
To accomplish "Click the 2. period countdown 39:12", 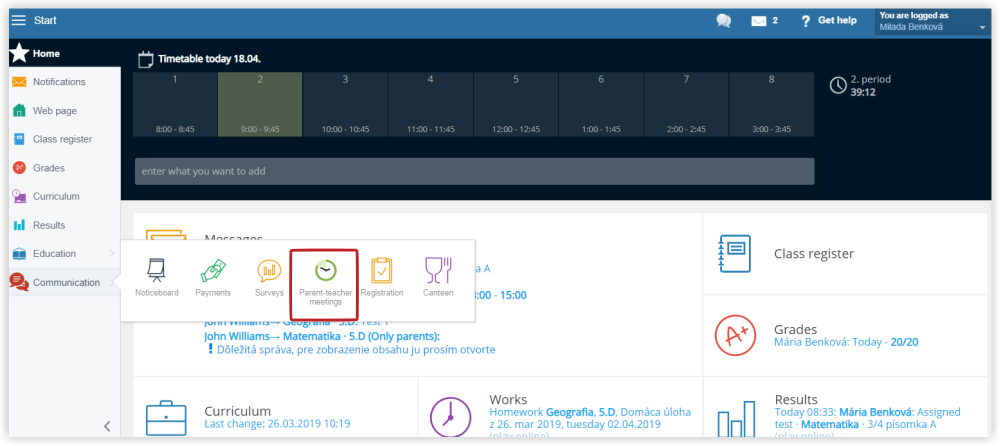I will click(x=863, y=92).
